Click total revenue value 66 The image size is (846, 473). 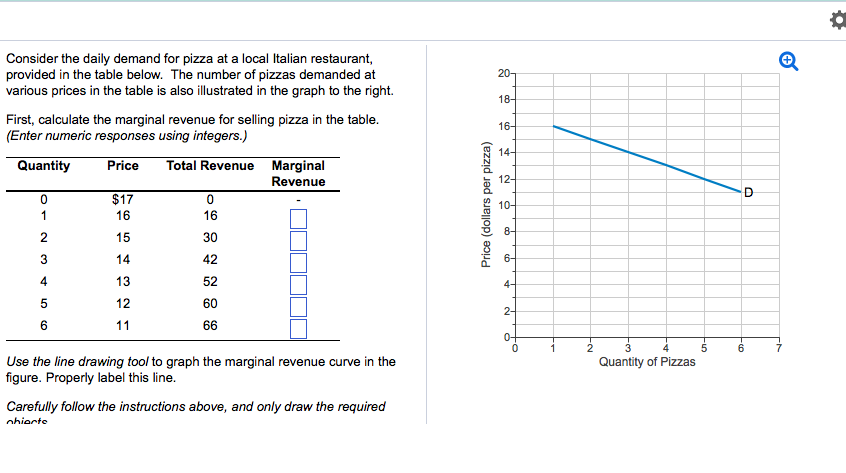click(210, 326)
